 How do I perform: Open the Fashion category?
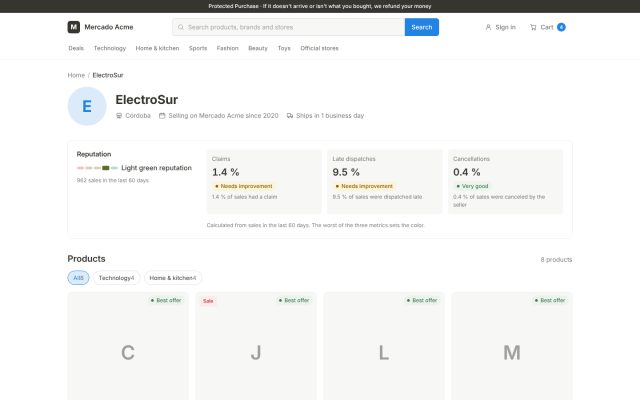pos(227,48)
